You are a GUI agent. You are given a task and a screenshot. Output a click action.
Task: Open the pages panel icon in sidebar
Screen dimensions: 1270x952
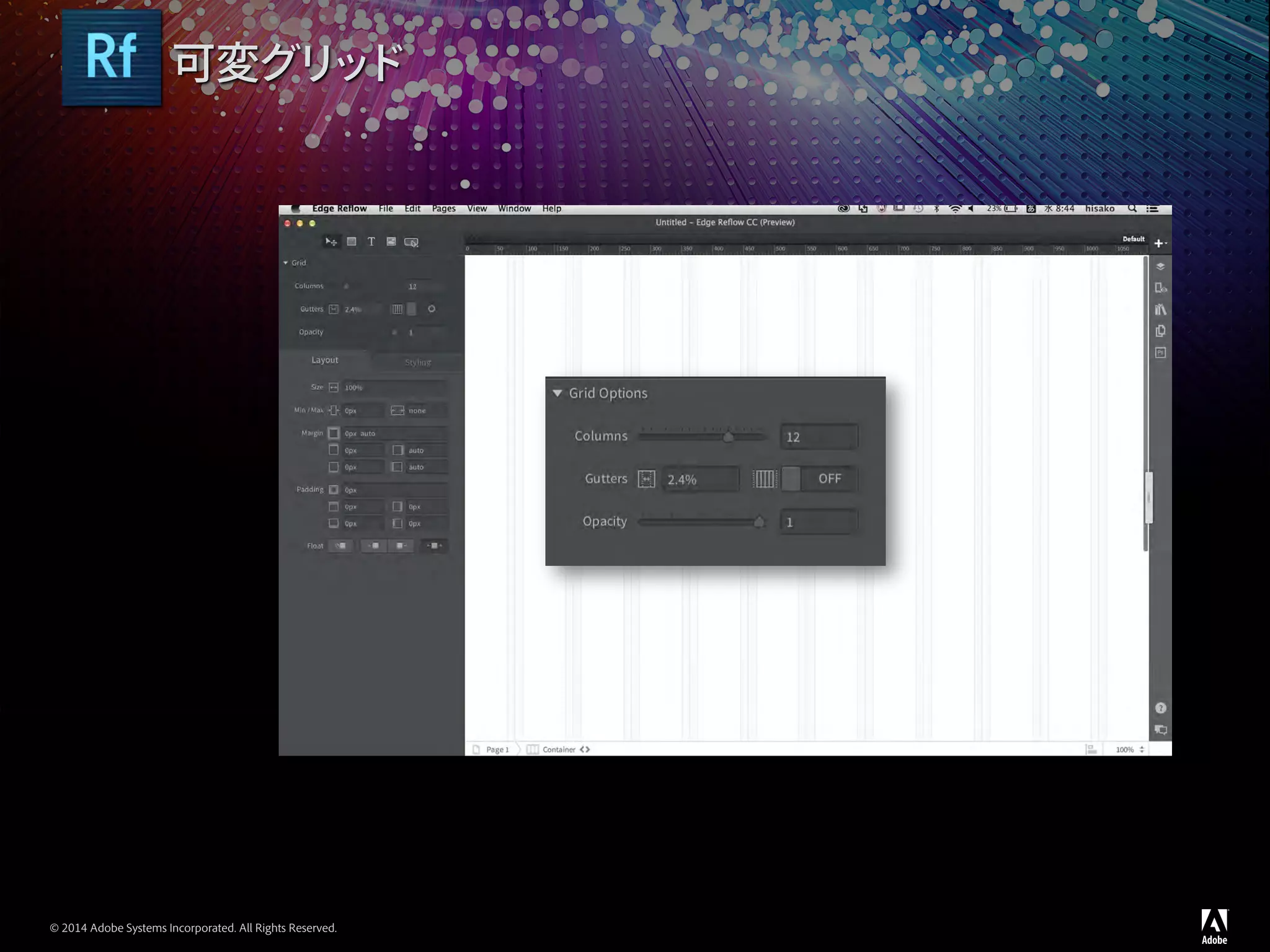point(1161,331)
